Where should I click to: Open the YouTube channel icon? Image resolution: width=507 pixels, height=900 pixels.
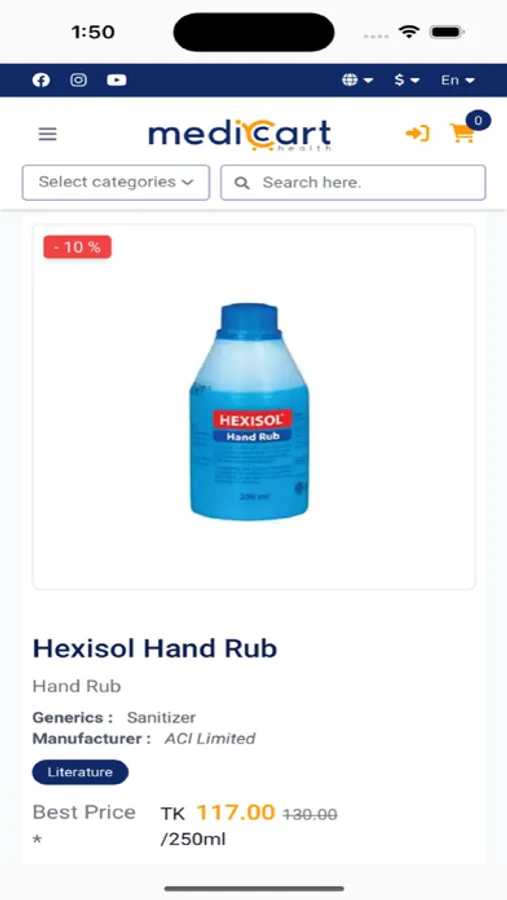(117, 80)
